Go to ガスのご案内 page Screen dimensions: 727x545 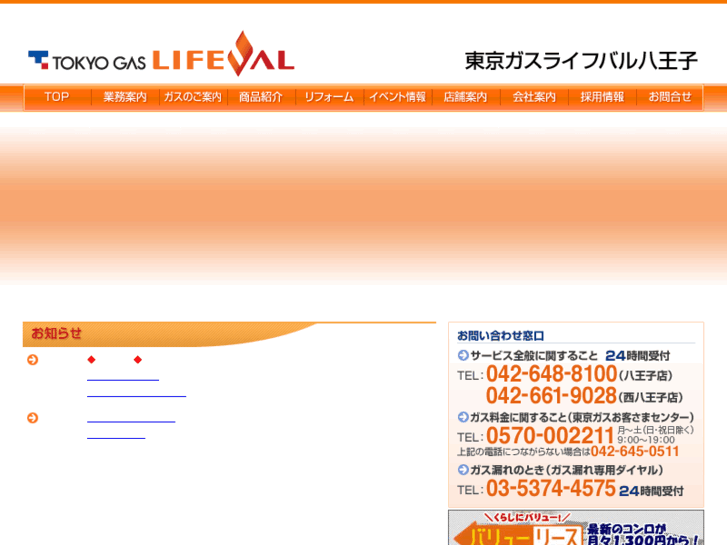point(193,97)
